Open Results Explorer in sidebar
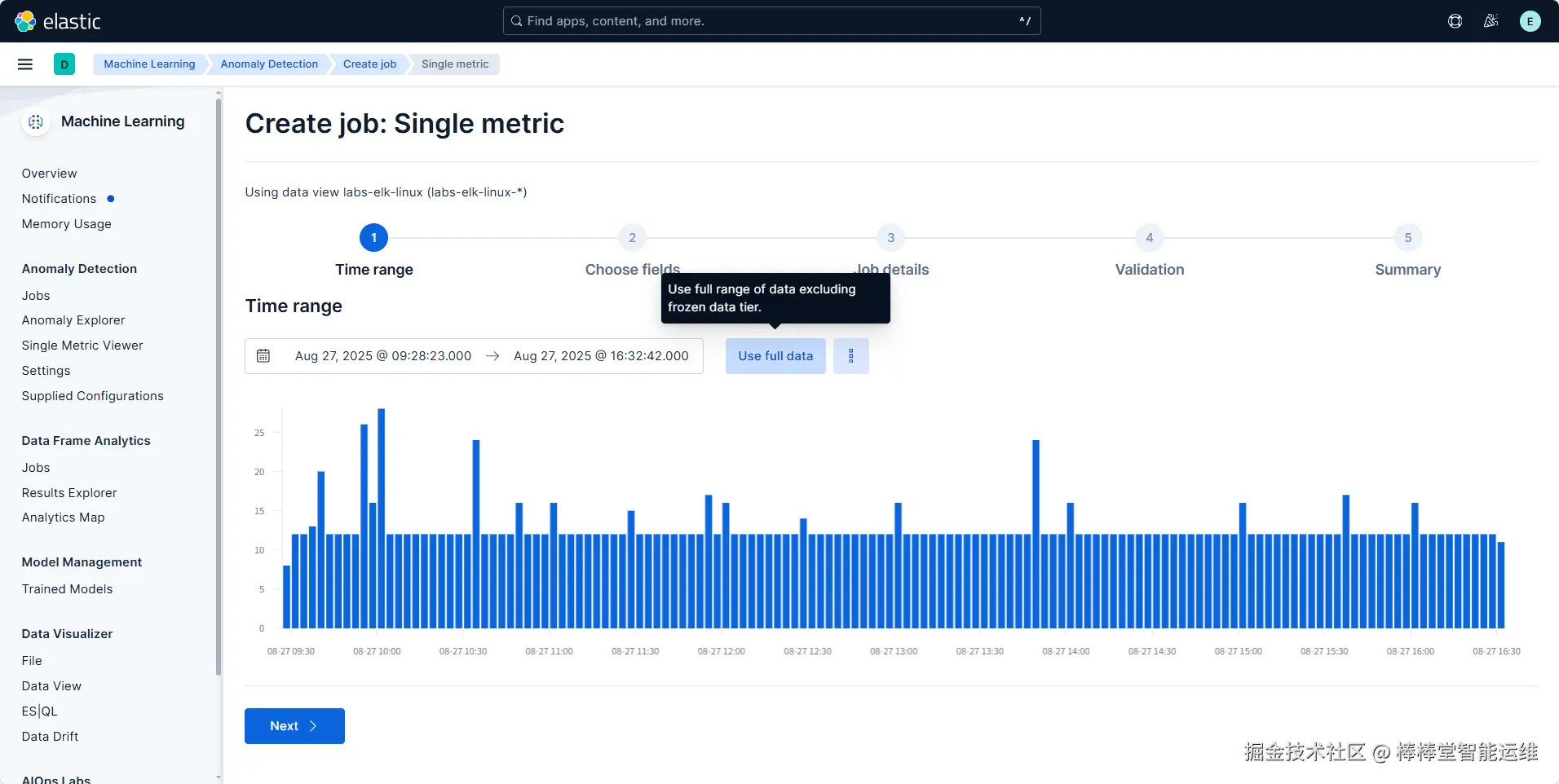Image resolution: width=1559 pixels, height=784 pixels. tap(69, 493)
